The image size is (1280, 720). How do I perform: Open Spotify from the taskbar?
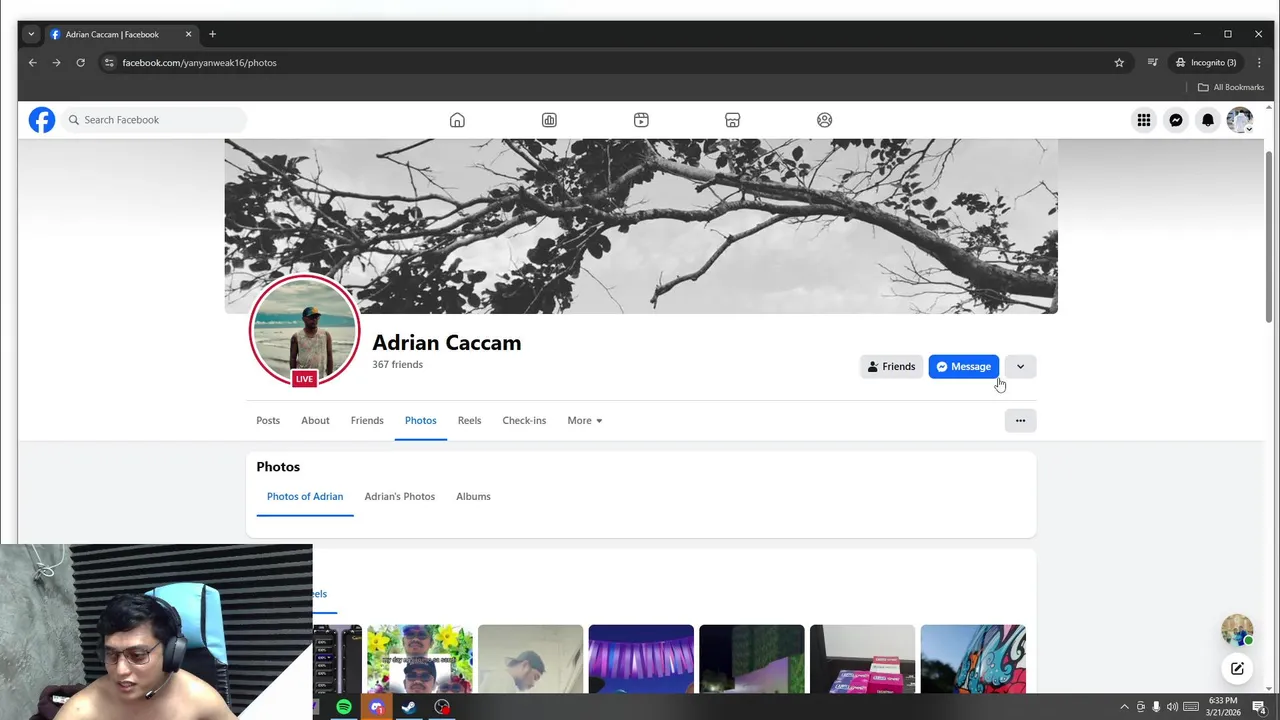pyautogui.click(x=344, y=707)
